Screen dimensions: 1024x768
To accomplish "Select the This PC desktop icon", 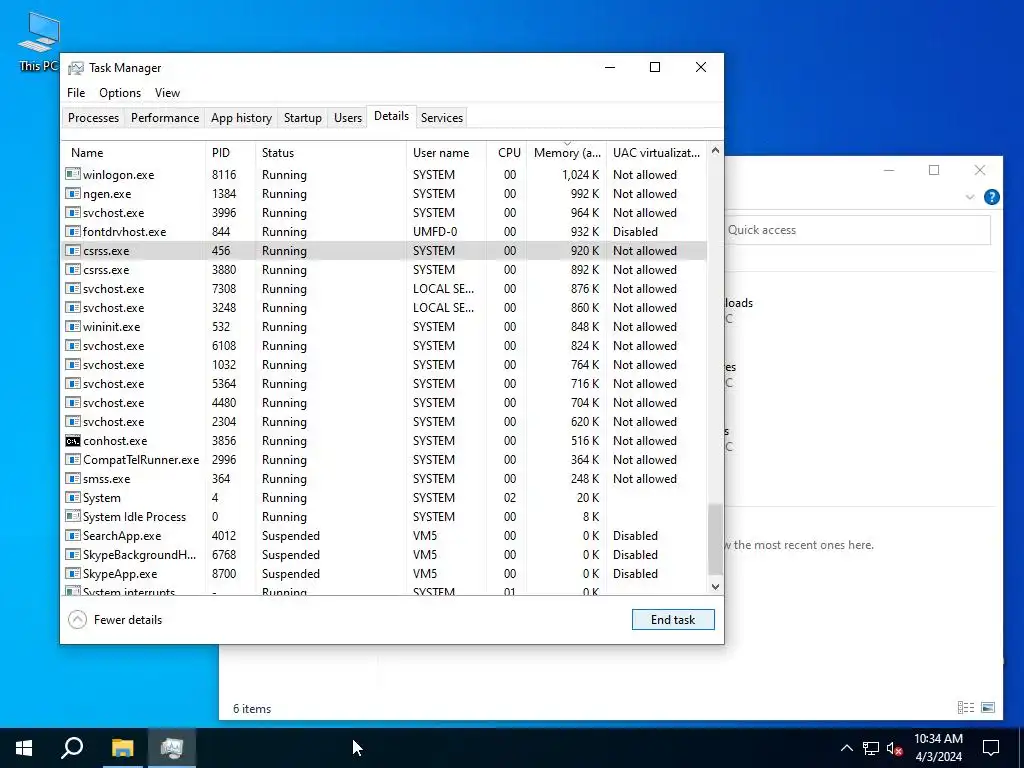I will 39,41.
